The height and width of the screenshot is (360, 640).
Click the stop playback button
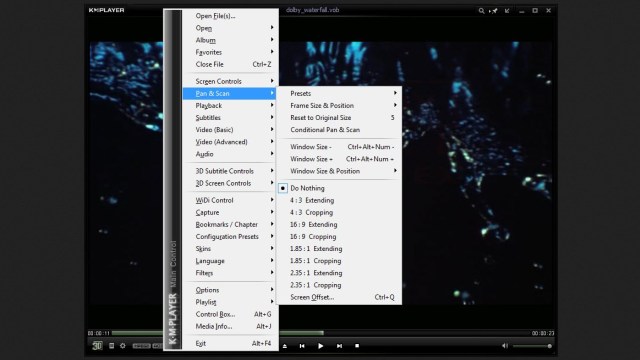(x=357, y=346)
